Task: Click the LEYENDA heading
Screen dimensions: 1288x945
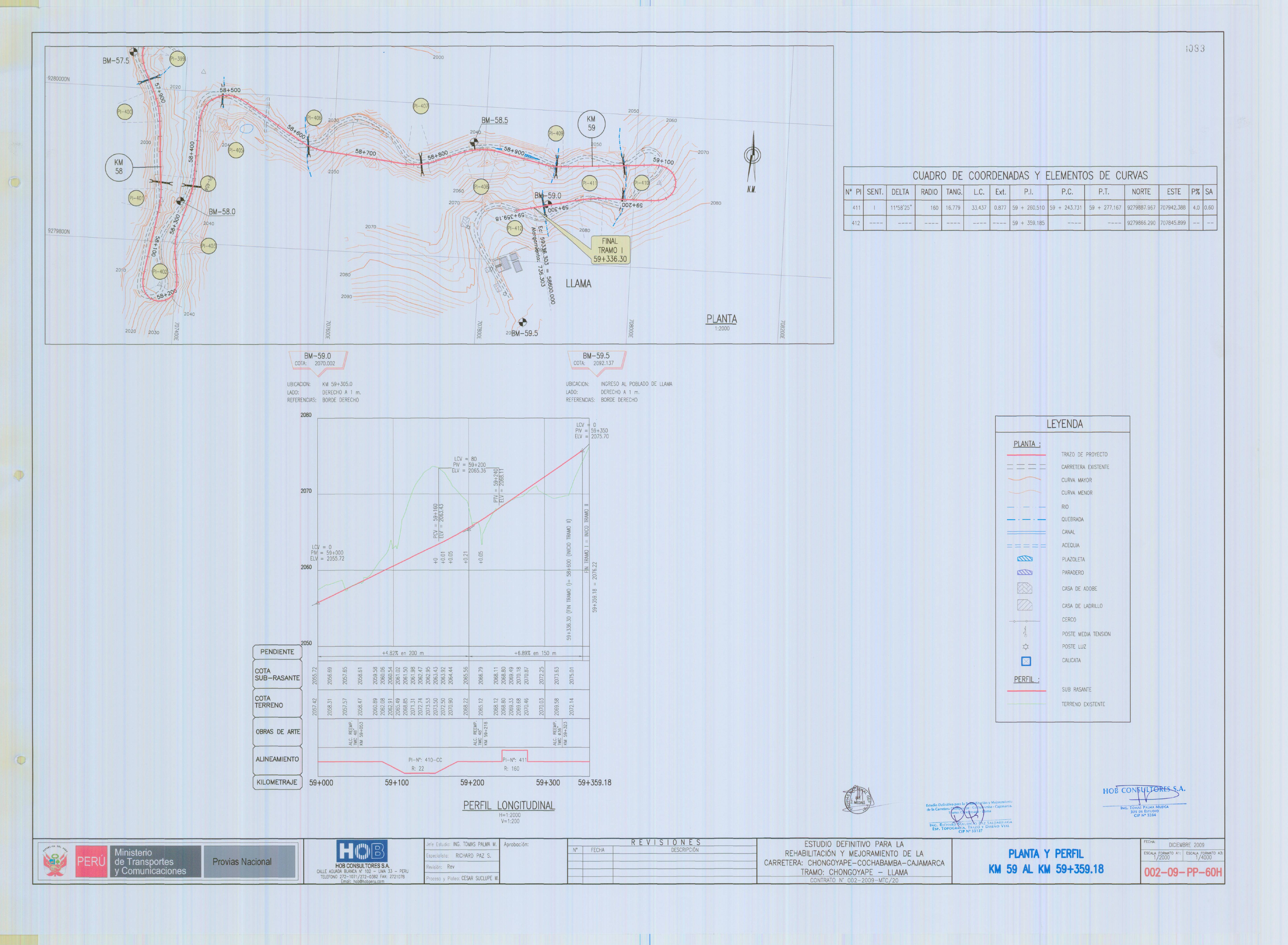Action: pos(1064,424)
